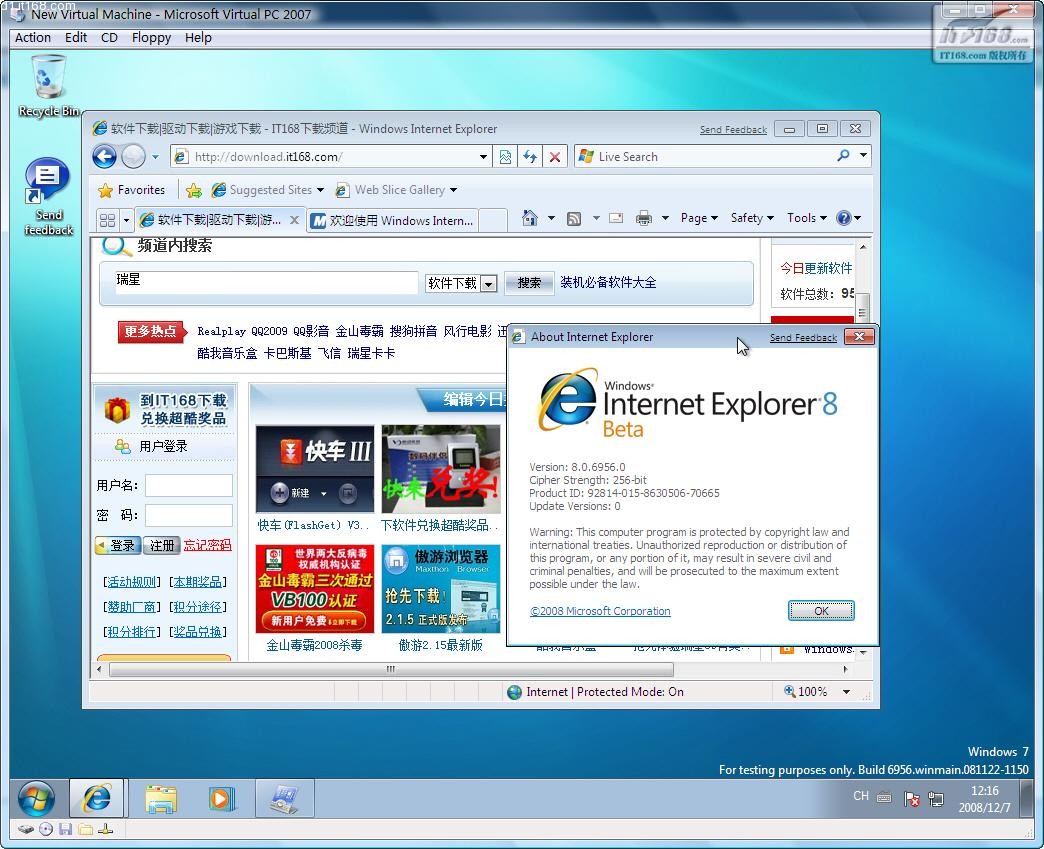Click the vertical scrollbar up arrow
The width and height of the screenshot is (1044, 849).
pyautogui.click(x=863, y=247)
